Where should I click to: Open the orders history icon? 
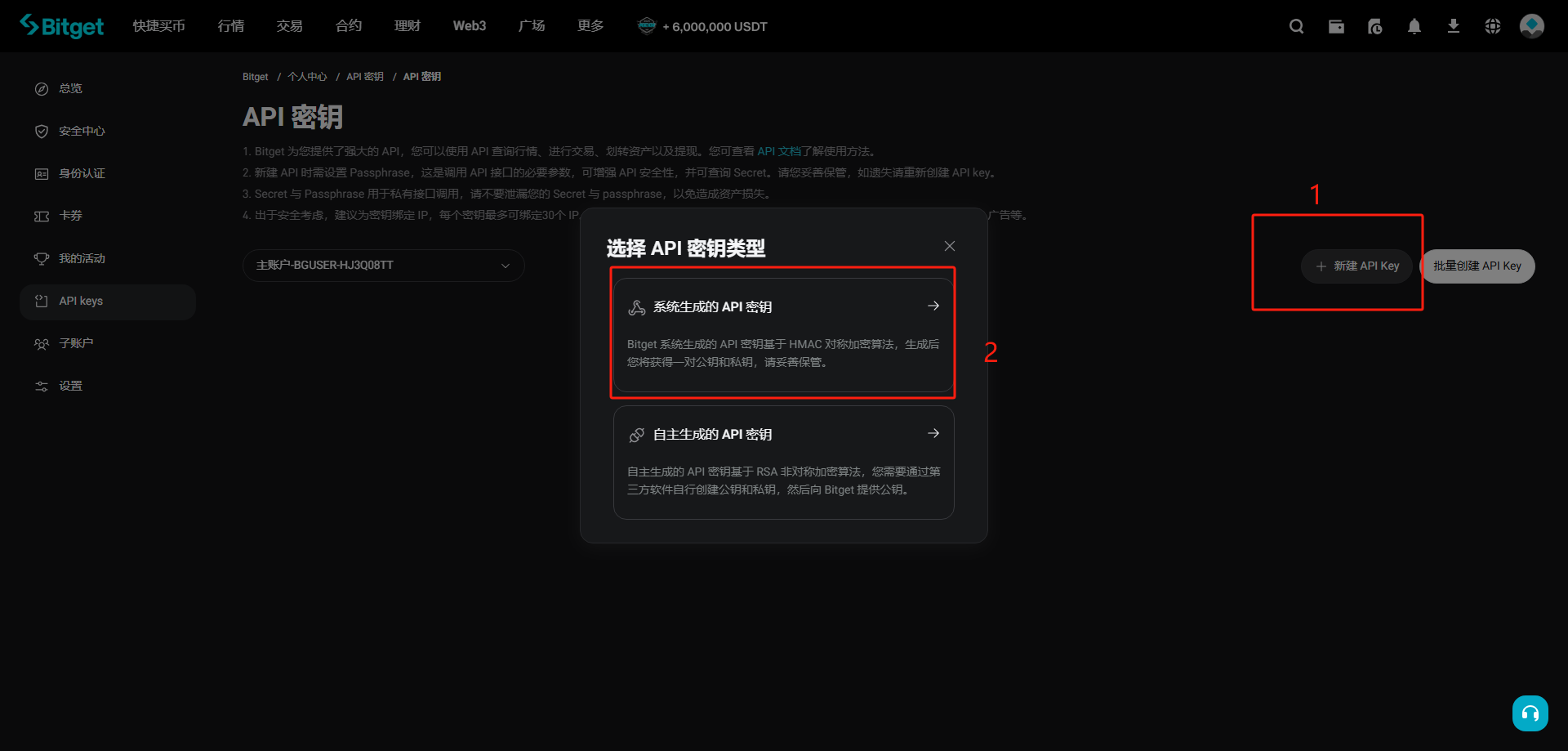(1375, 26)
